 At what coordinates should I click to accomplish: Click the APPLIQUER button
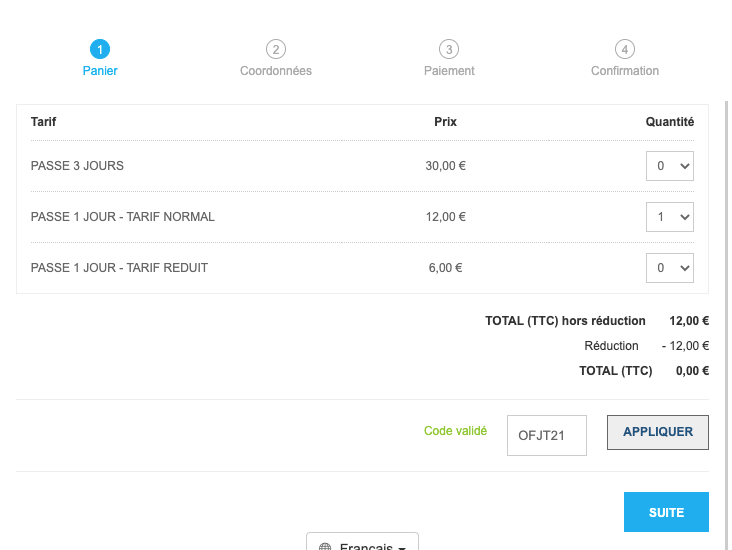(658, 432)
